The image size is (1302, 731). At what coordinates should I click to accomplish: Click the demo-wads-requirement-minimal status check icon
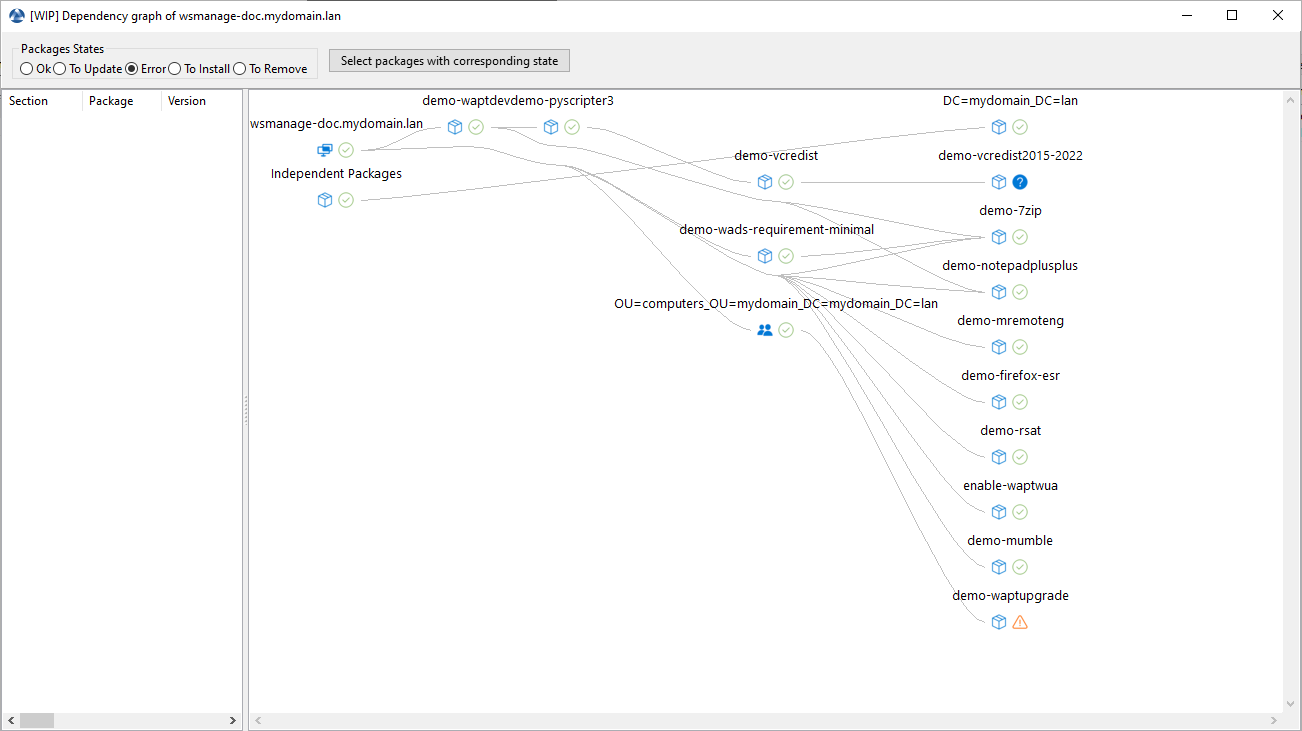(786, 256)
